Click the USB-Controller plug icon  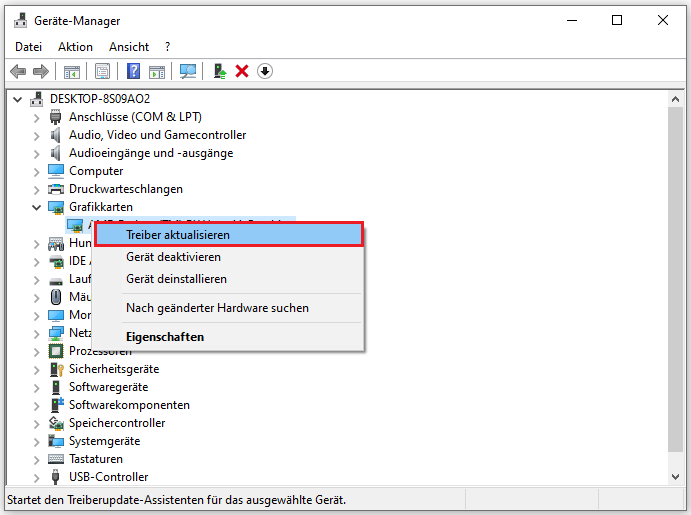(x=56, y=477)
